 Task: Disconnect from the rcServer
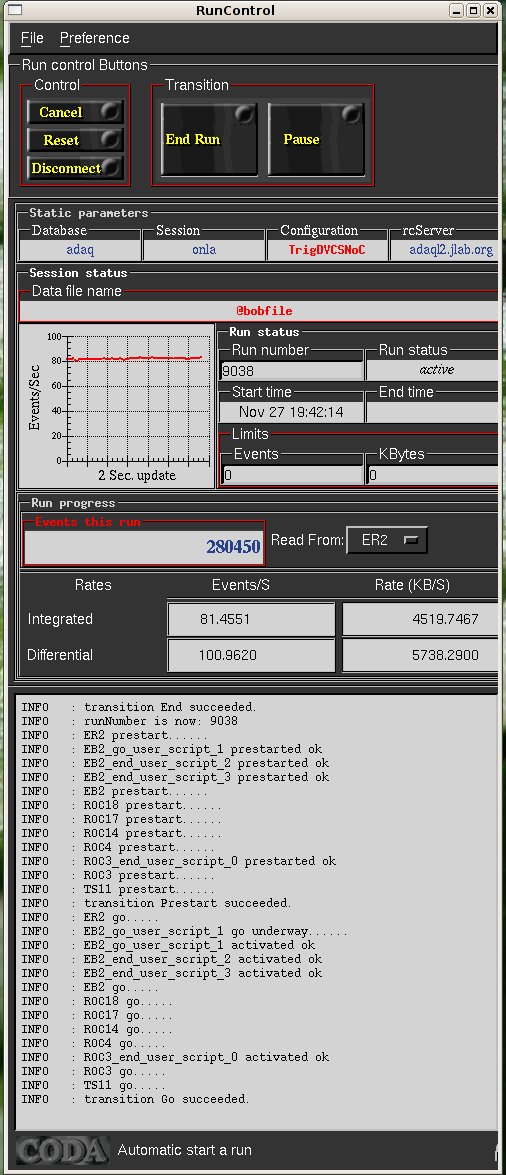tap(75, 169)
